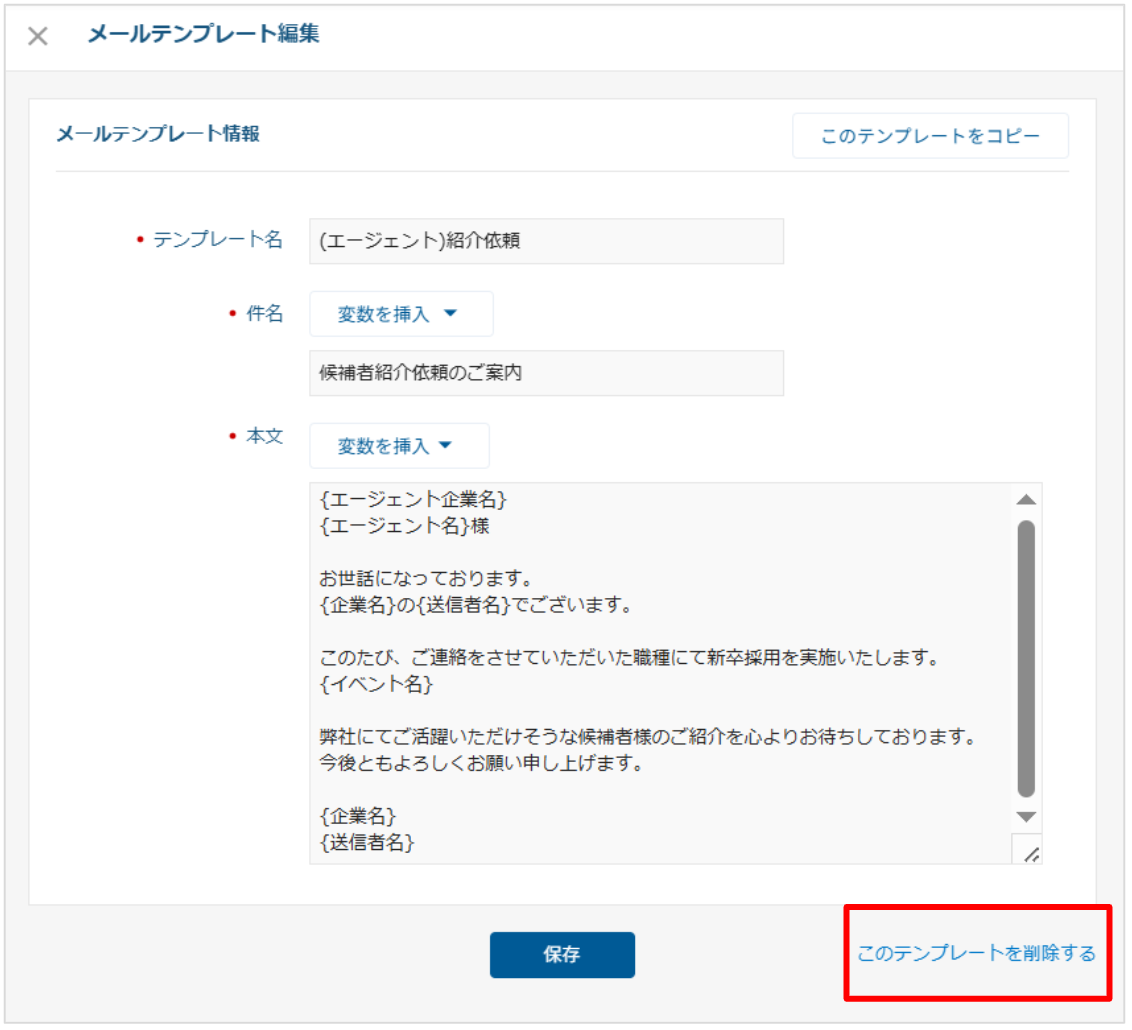
Task: Click the body textarea scrollbar thumb
Action: 1026,658
